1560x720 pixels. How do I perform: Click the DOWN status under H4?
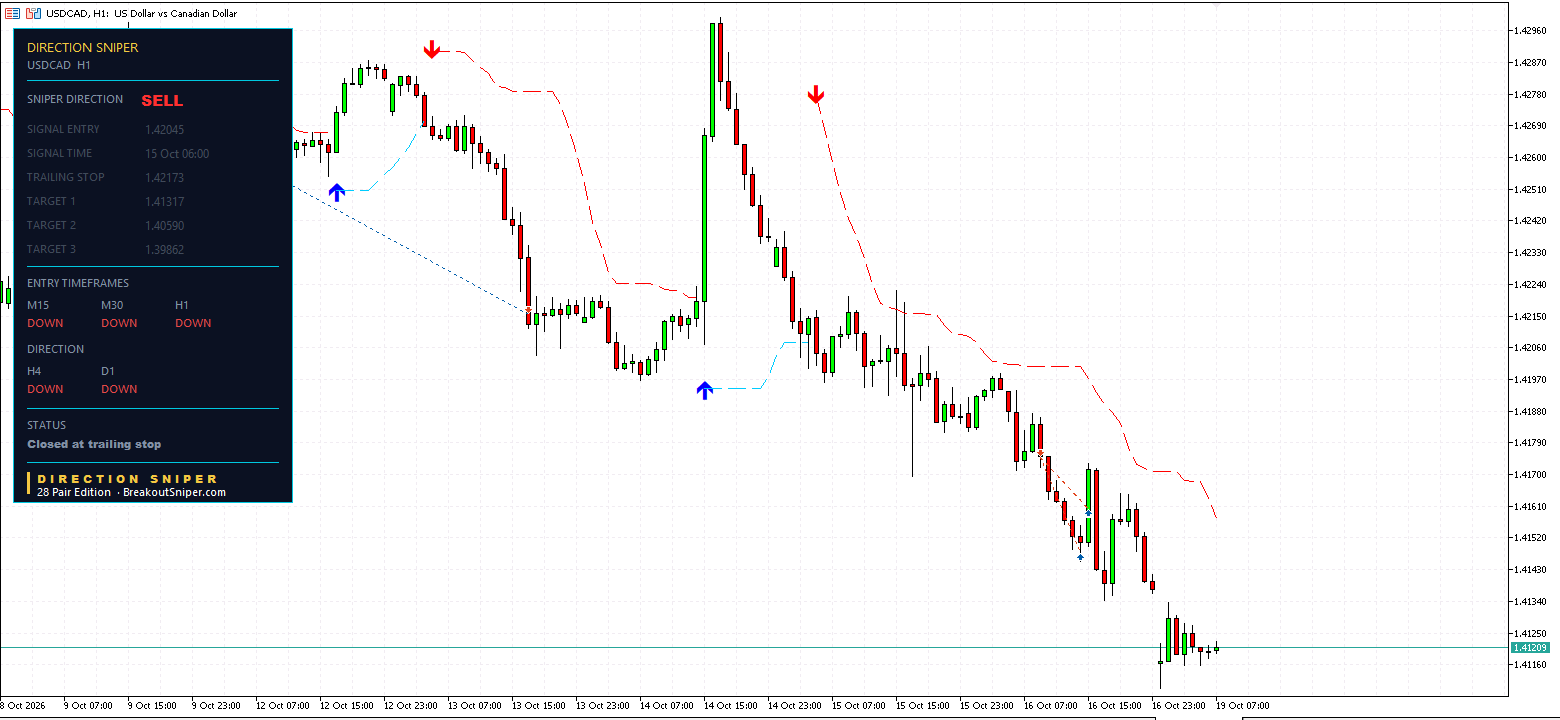click(x=45, y=389)
